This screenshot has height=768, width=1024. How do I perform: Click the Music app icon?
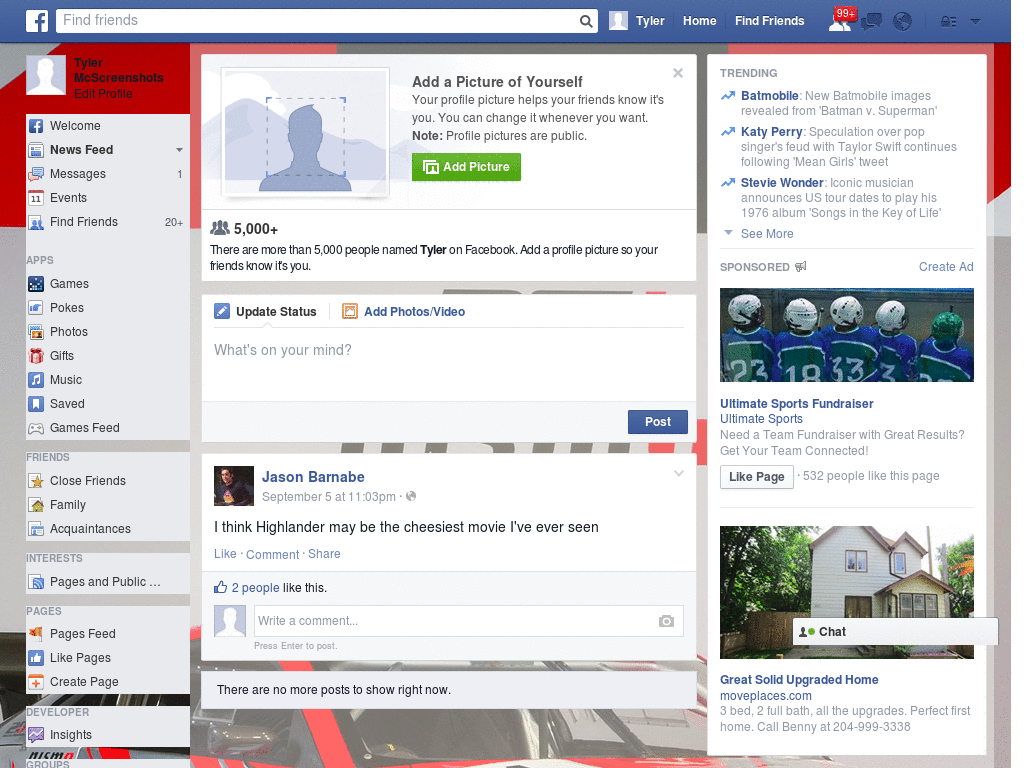[36, 380]
